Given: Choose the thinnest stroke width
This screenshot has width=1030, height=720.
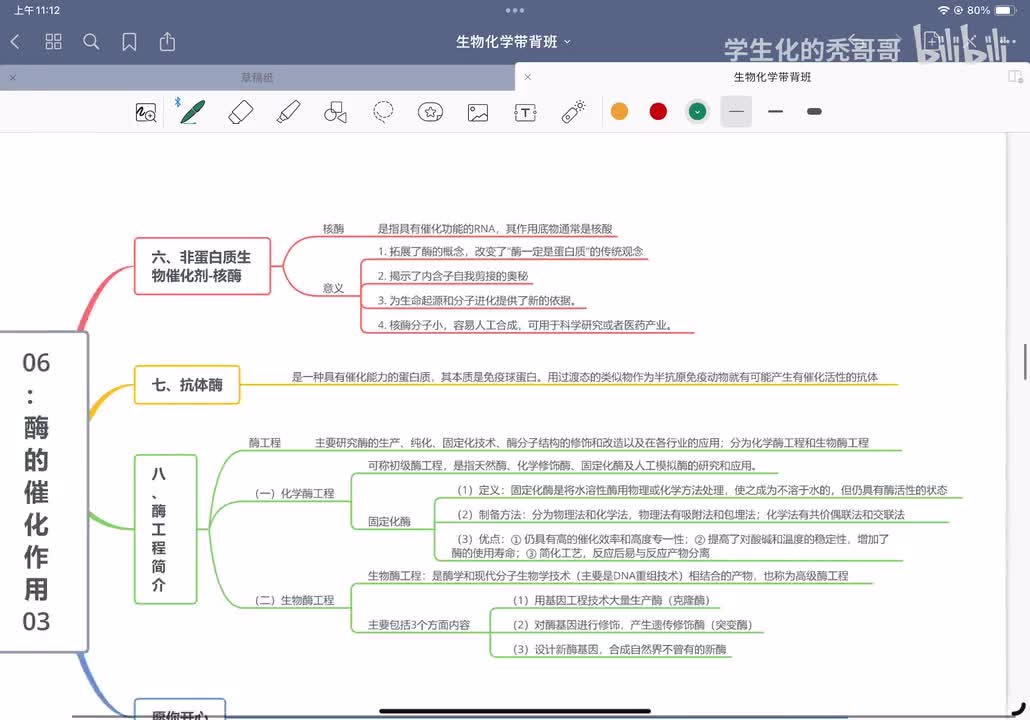Looking at the screenshot, I should click(736, 112).
